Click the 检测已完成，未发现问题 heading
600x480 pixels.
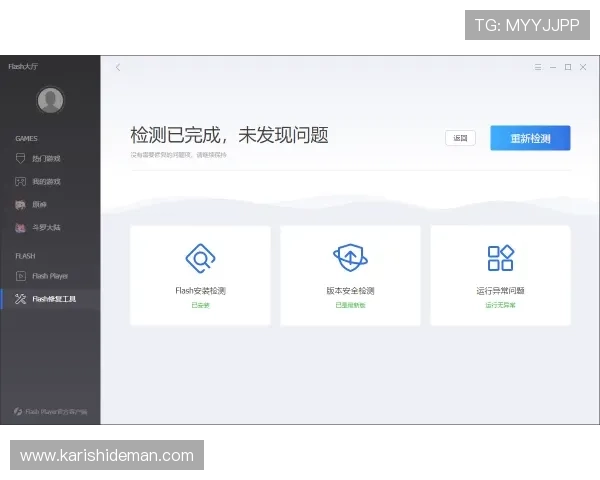pos(229,135)
